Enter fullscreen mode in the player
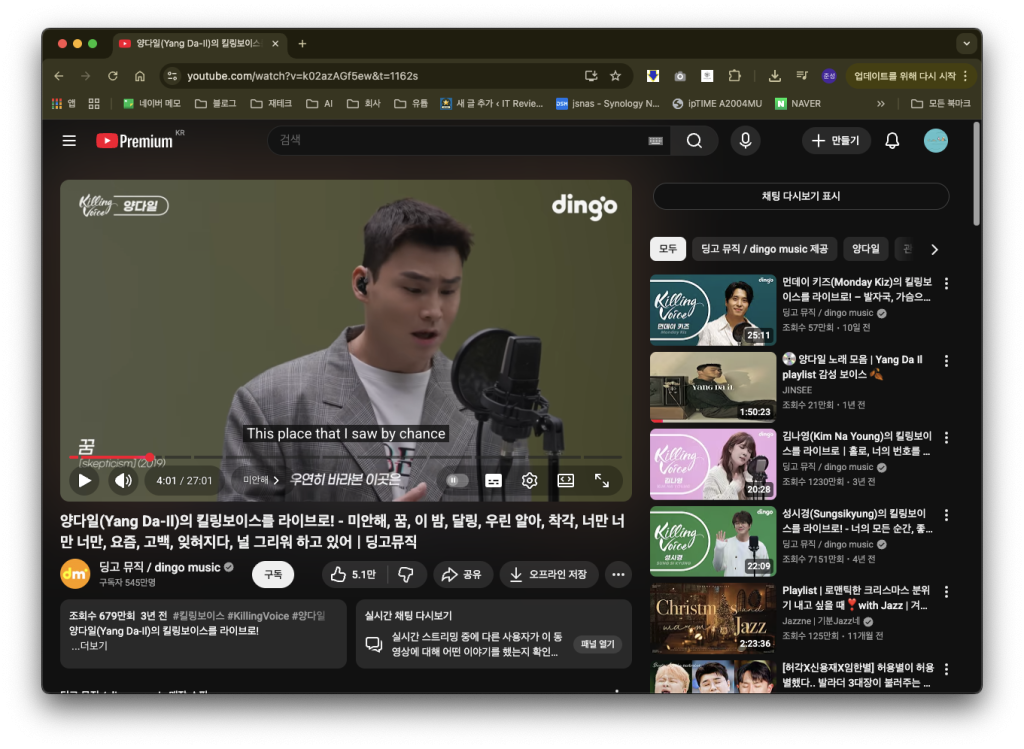 (602, 481)
